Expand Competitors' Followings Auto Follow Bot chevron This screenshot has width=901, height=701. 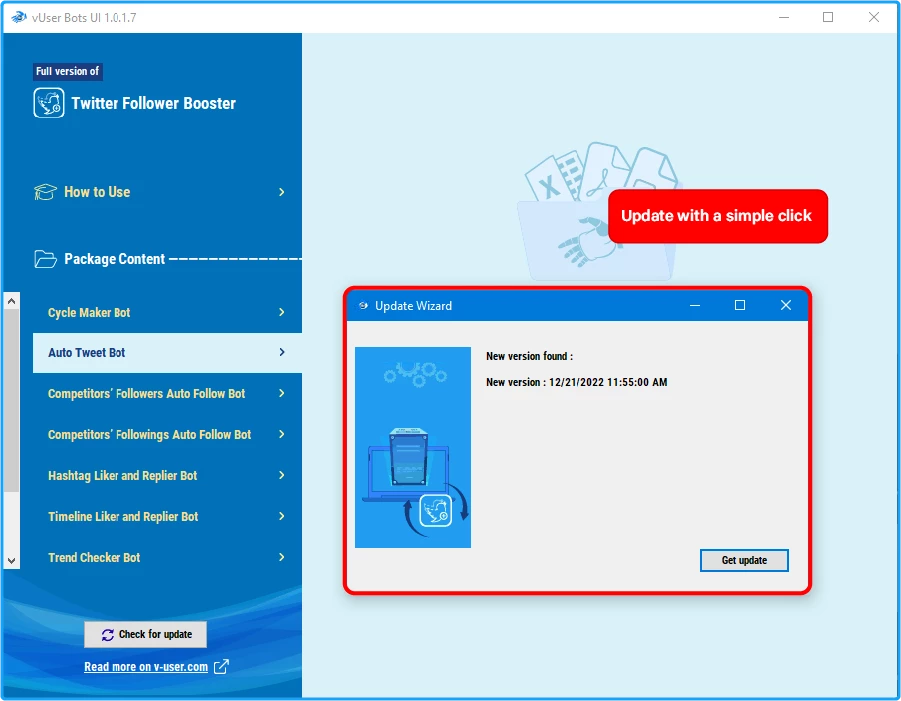coord(282,434)
